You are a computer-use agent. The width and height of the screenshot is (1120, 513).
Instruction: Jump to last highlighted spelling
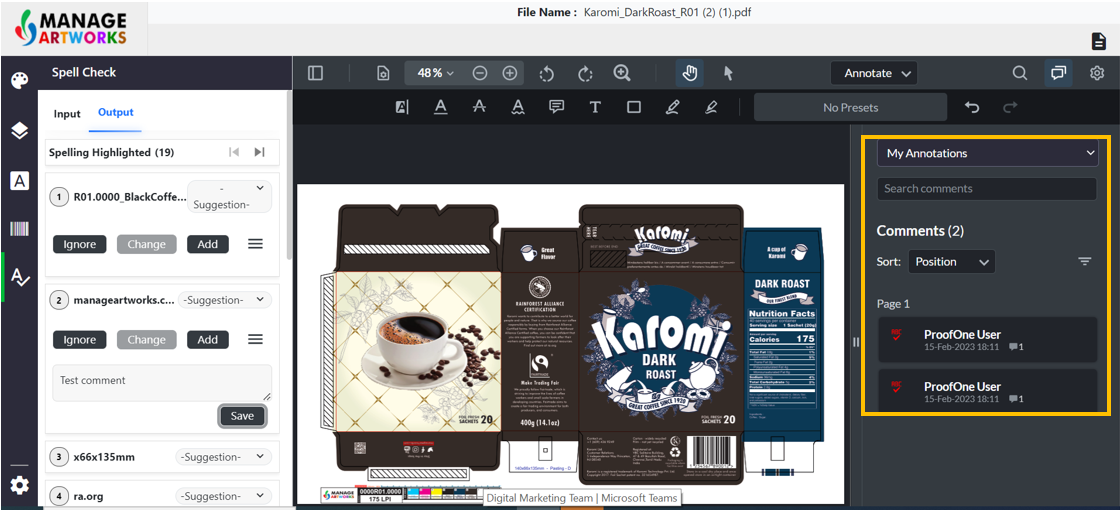[x=259, y=152]
